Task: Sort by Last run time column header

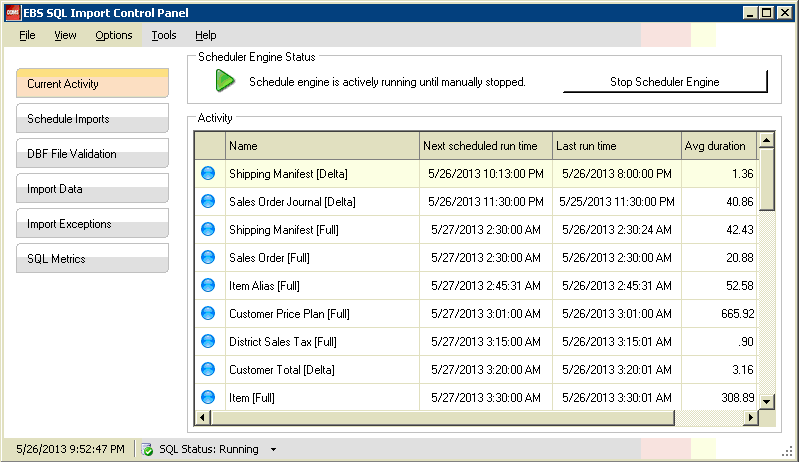Action: click(x=617, y=146)
